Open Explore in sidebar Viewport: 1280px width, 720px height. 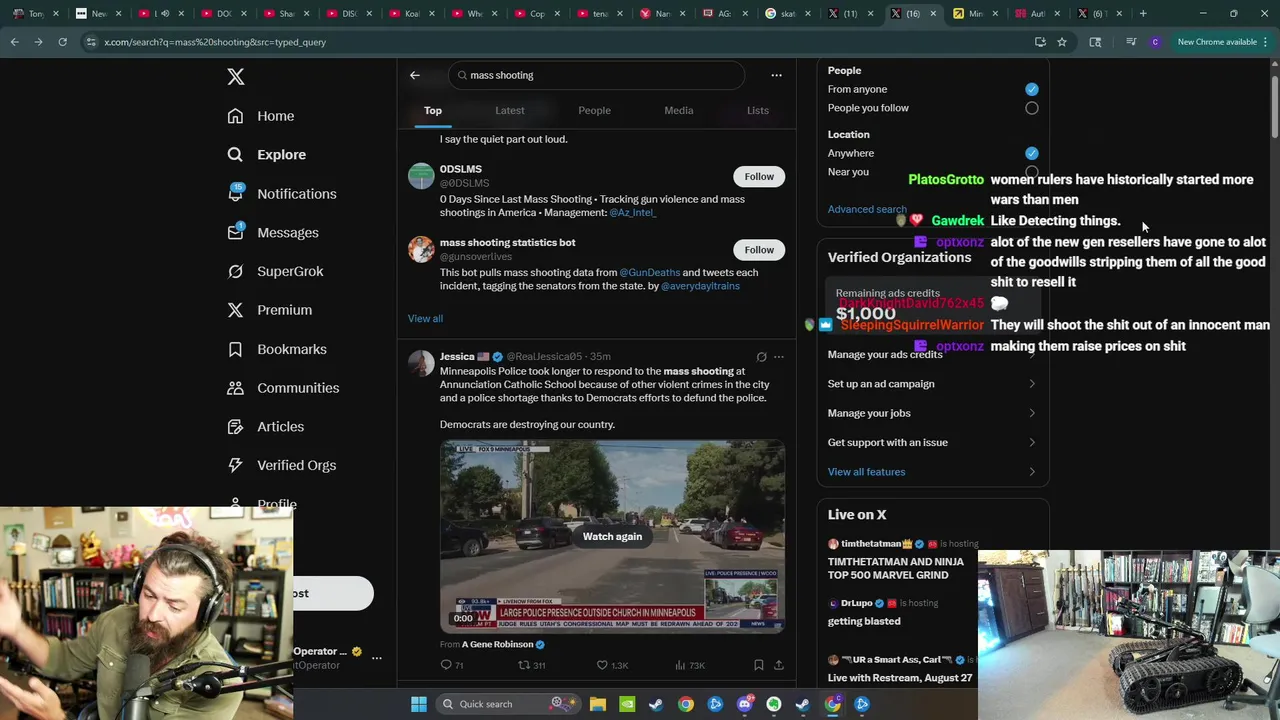(266, 155)
